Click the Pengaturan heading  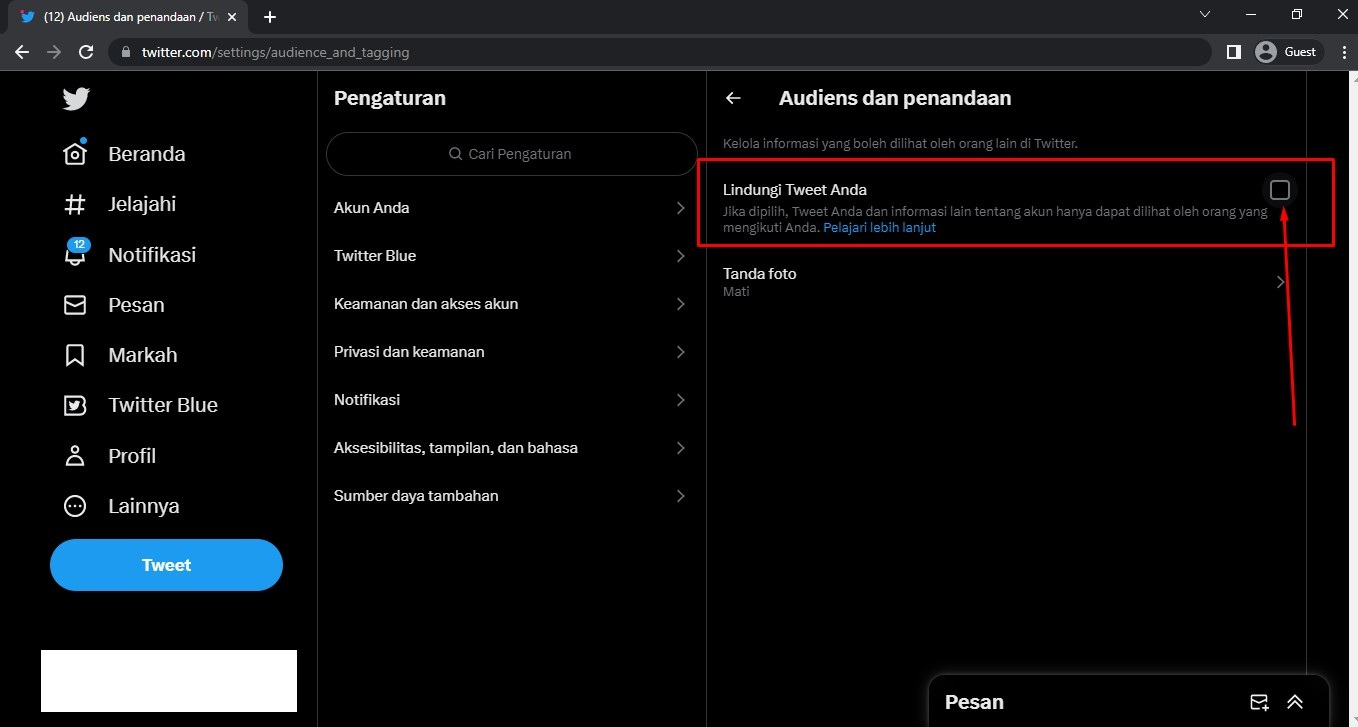click(390, 98)
